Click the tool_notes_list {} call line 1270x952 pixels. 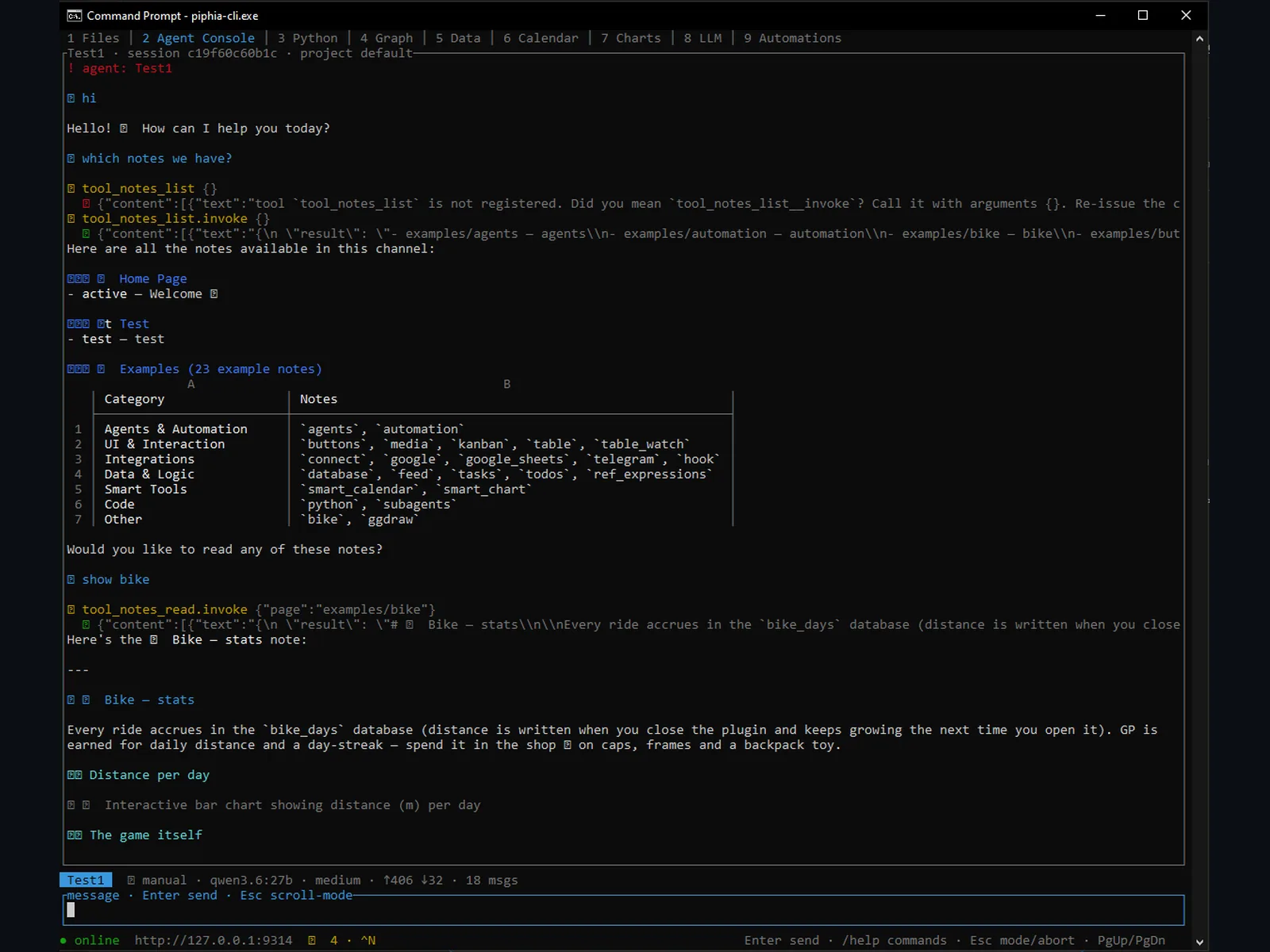142,188
